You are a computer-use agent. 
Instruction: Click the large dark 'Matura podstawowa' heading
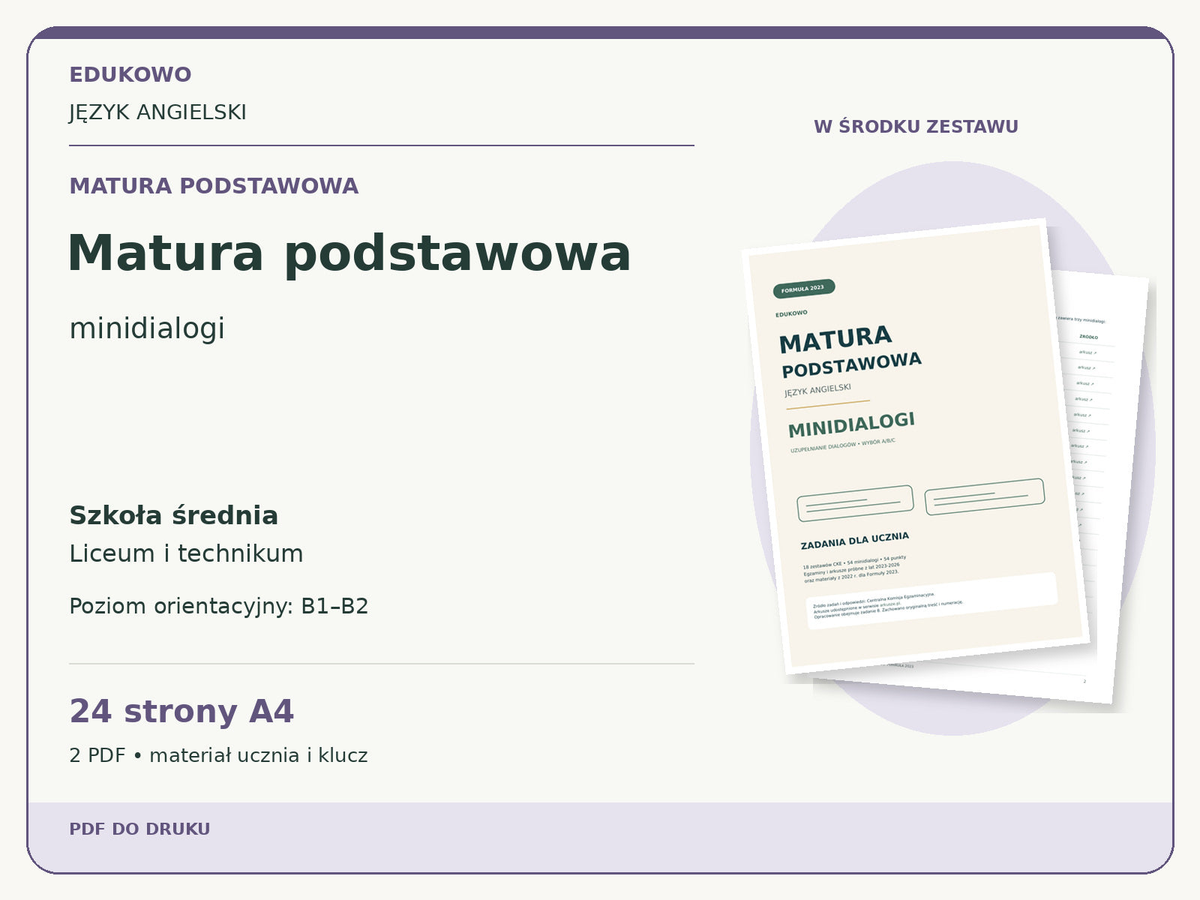[x=349, y=253]
